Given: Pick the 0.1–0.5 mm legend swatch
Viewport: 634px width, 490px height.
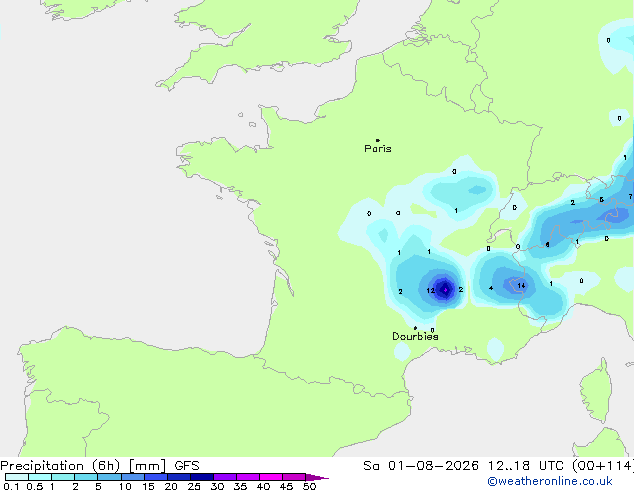Looking at the screenshot, I should (x=17, y=477).
